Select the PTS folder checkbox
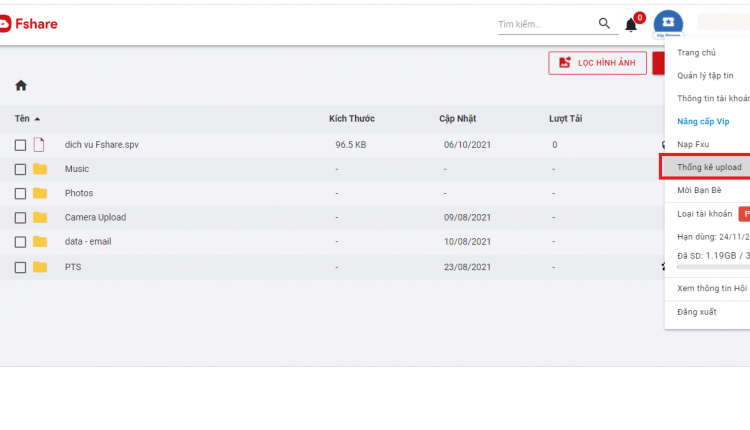Screen dimensions: 750x430 pos(20,267)
